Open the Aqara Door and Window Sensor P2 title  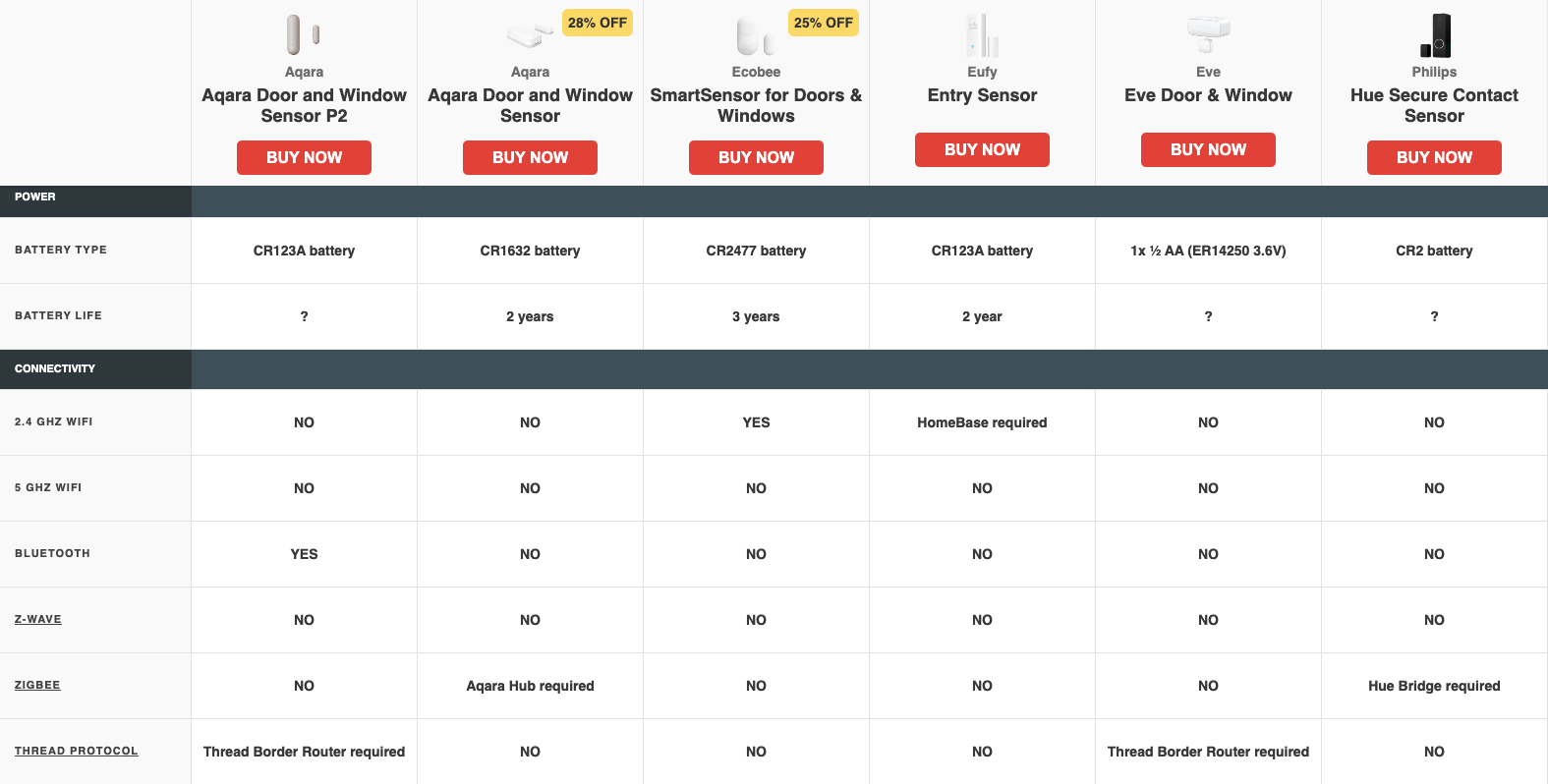click(304, 105)
